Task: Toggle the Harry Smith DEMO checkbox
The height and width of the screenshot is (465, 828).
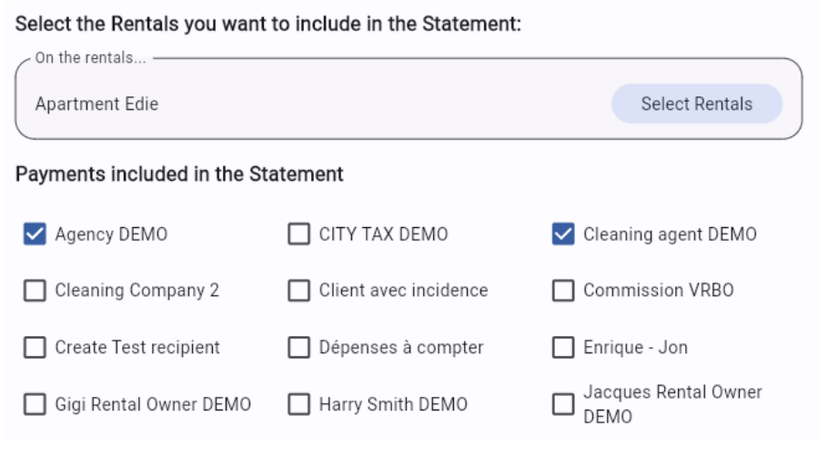Action: click(299, 405)
